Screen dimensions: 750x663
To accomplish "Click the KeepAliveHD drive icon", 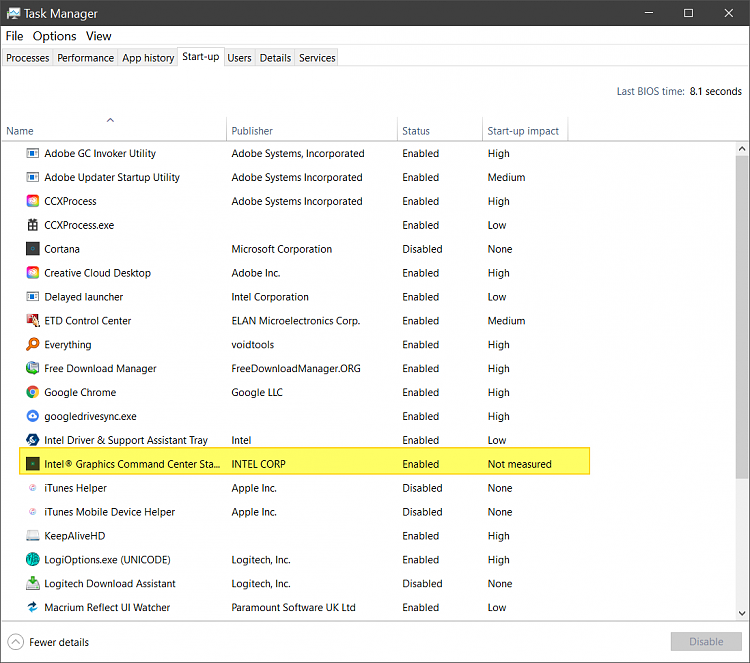I will [33, 536].
